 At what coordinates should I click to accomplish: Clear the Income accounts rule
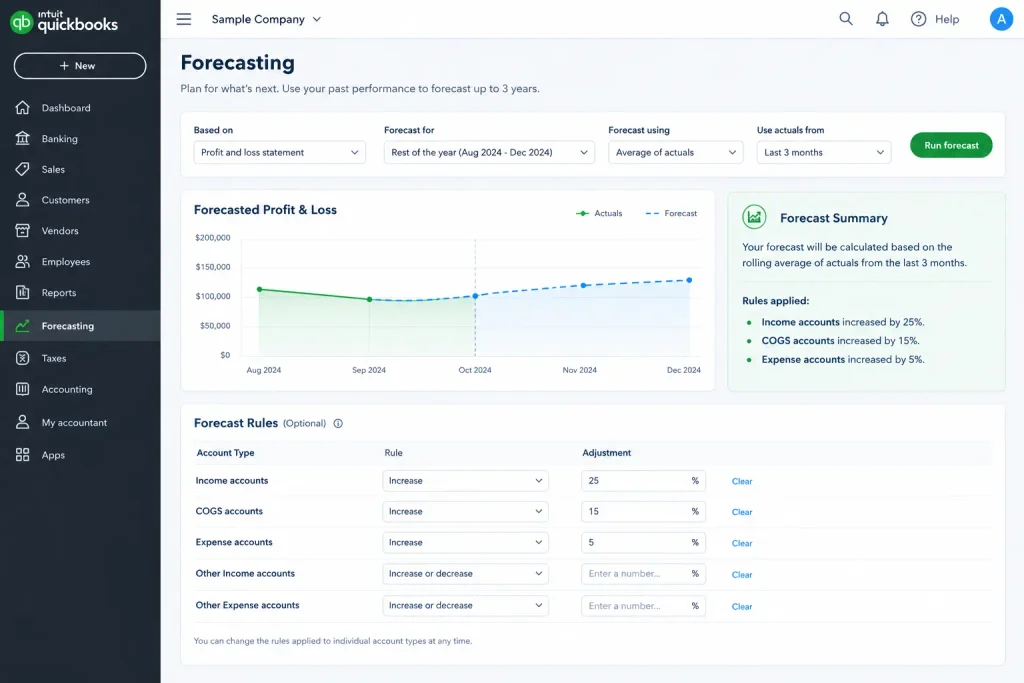(742, 481)
